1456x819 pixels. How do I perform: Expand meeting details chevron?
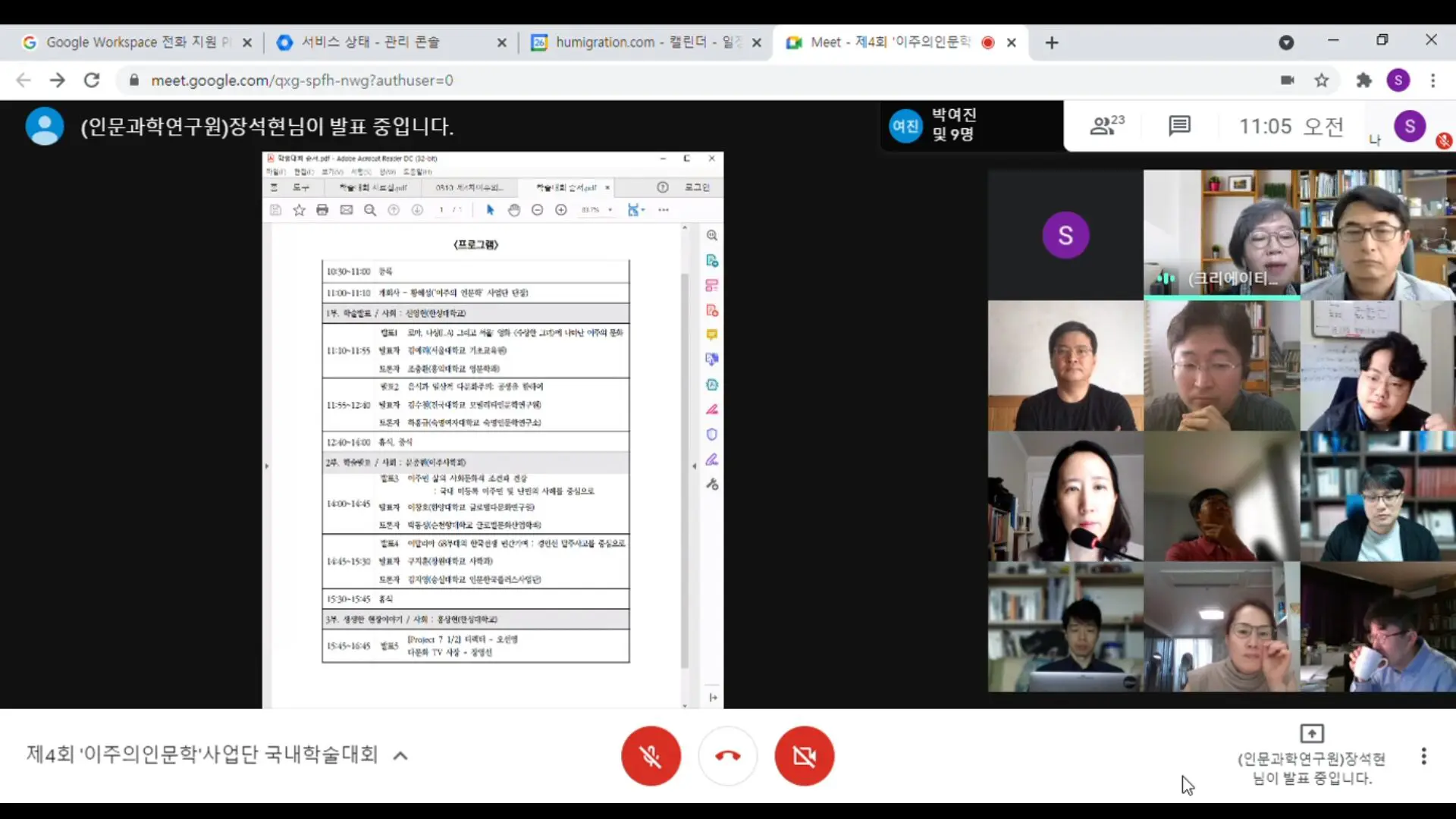point(400,755)
